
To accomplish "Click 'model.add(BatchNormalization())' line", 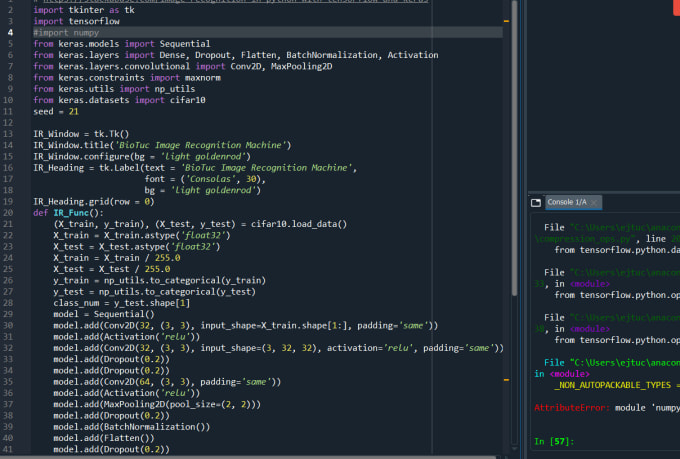I will click(x=131, y=427).
